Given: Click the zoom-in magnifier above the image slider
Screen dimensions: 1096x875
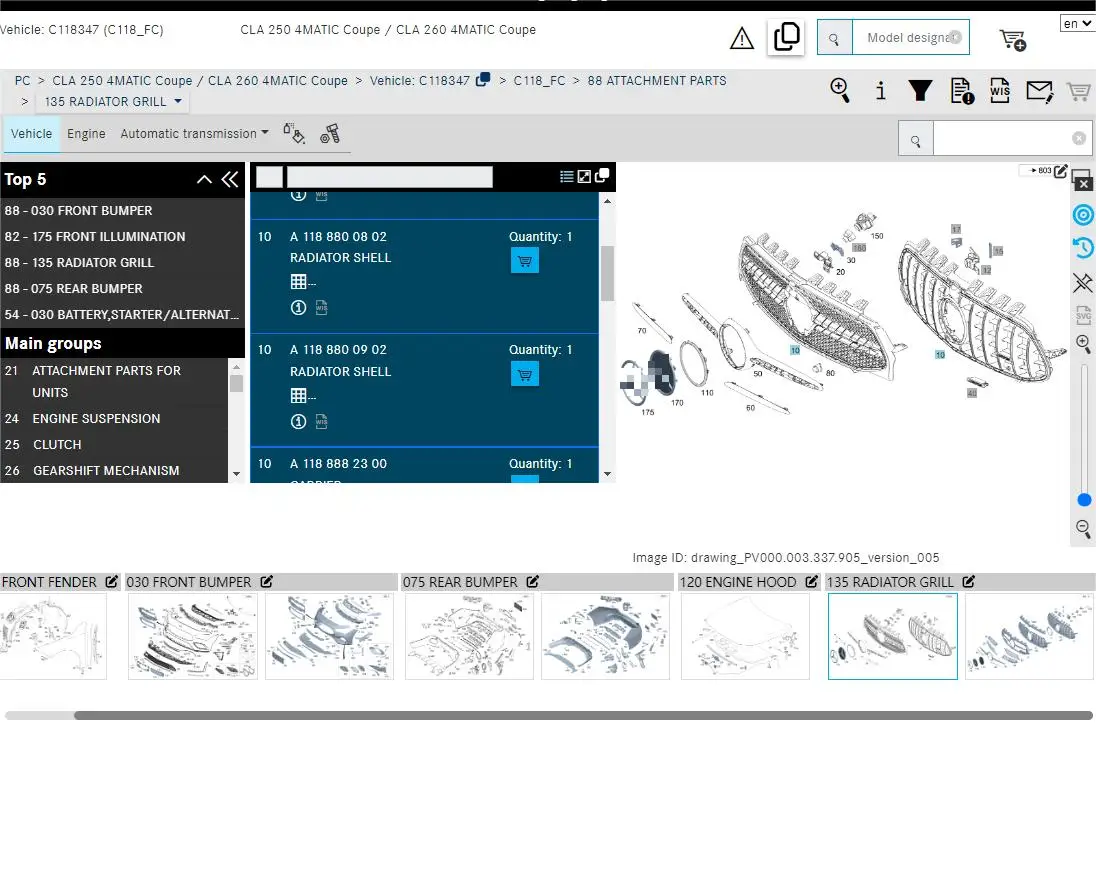Looking at the screenshot, I should tap(1083, 343).
